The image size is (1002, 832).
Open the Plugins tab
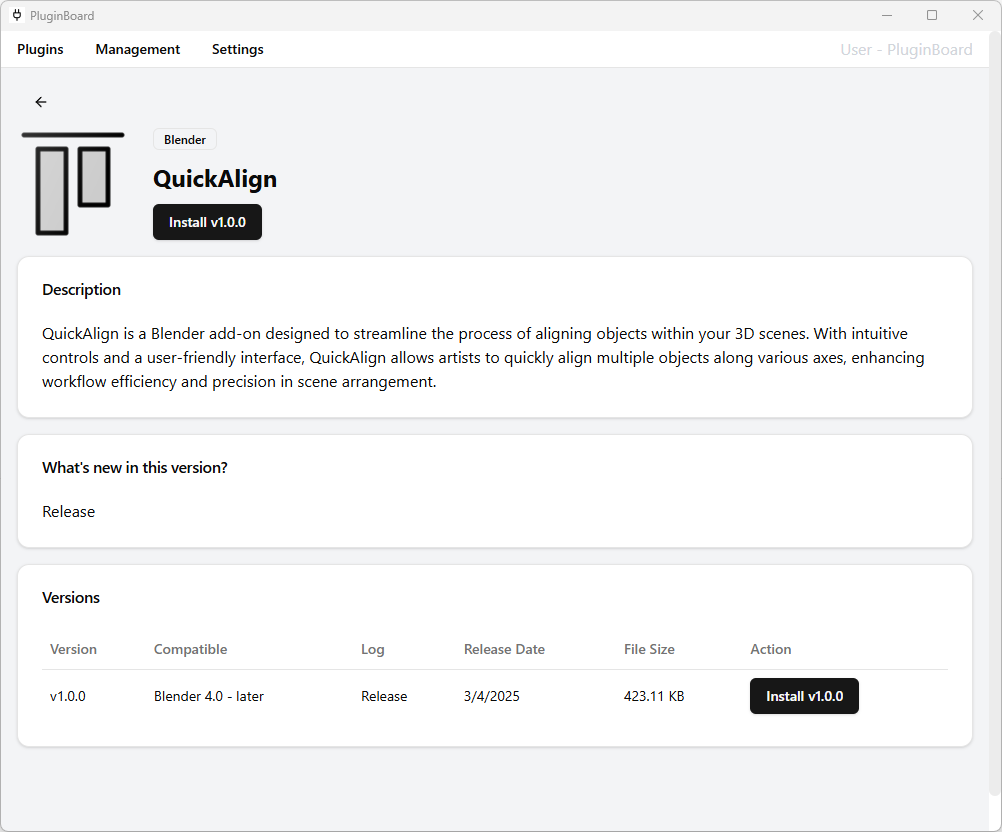pyautogui.click(x=40, y=49)
